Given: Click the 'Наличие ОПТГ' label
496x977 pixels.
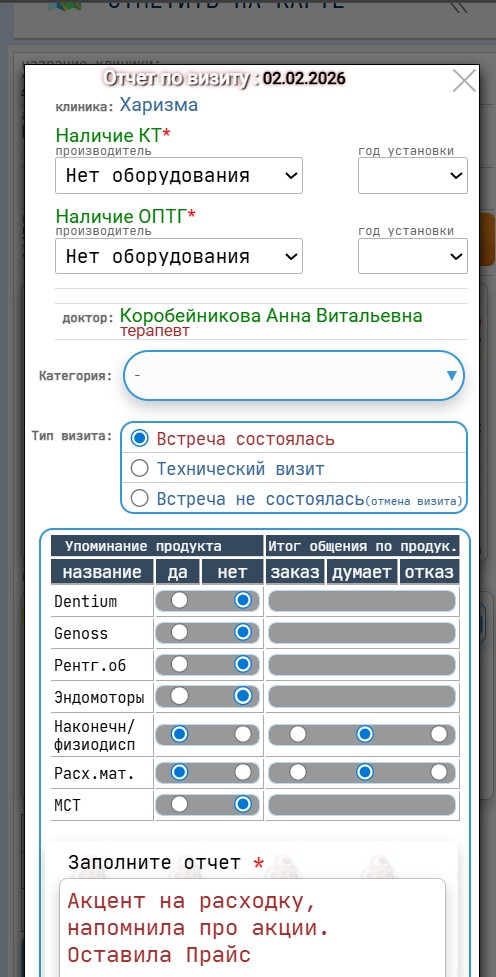Looking at the screenshot, I should 126,216.
